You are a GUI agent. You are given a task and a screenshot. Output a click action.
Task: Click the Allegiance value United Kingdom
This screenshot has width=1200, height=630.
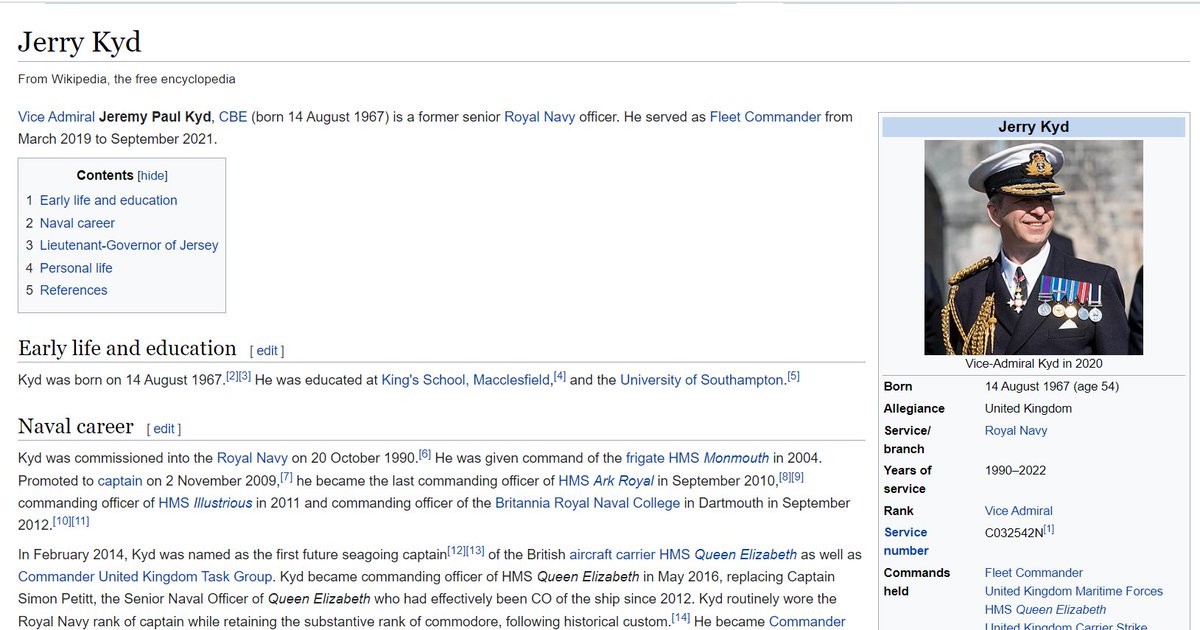point(1028,408)
